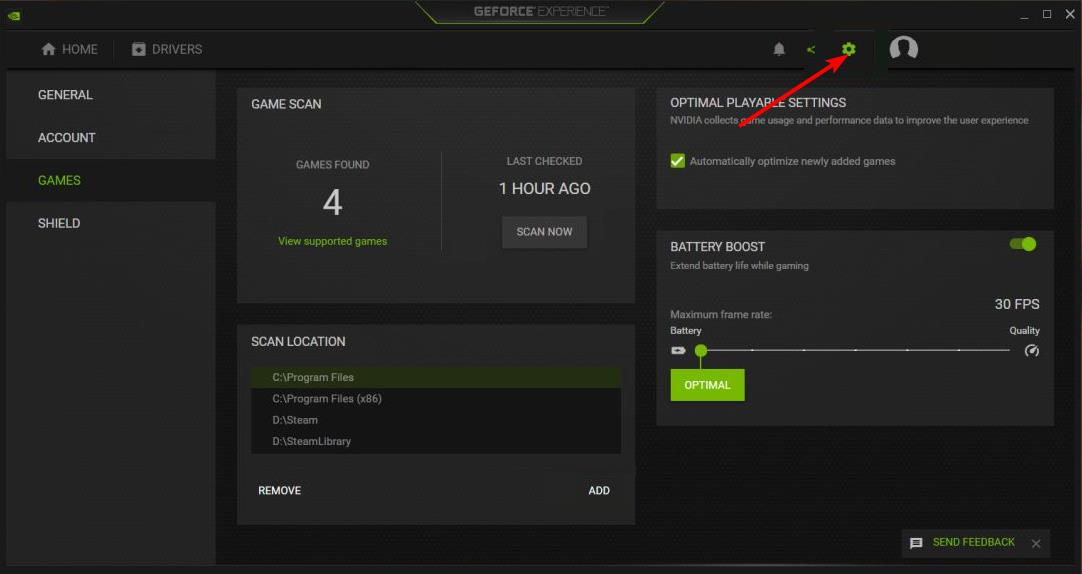Click the quality gauge icon on slider
The height and width of the screenshot is (574, 1082).
coord(1032,350)
